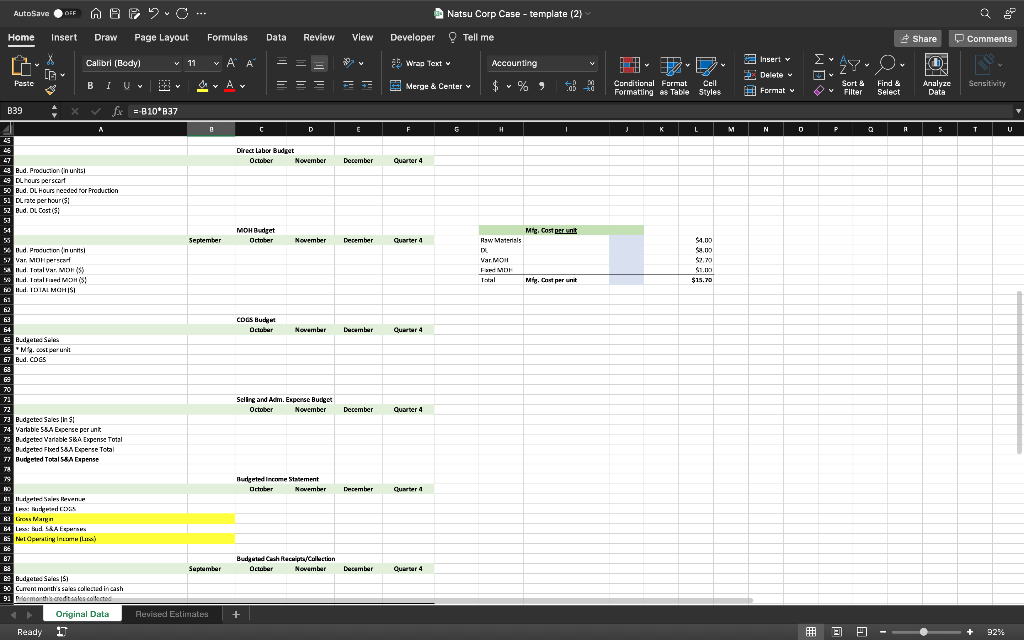Switch to the Formulas ribbon tab

pyautogui.click(x=227, y=37)
